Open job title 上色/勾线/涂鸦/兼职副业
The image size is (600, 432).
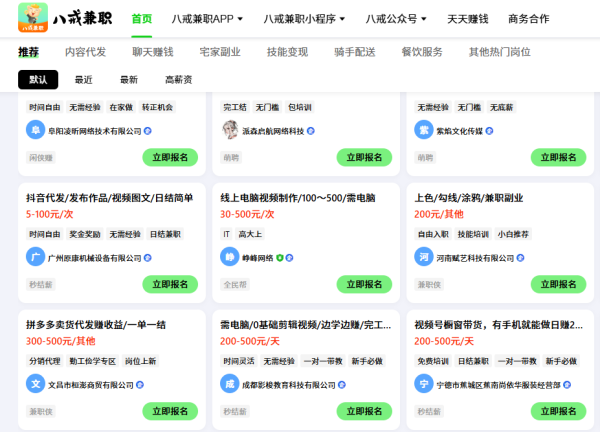click(469, 198)
